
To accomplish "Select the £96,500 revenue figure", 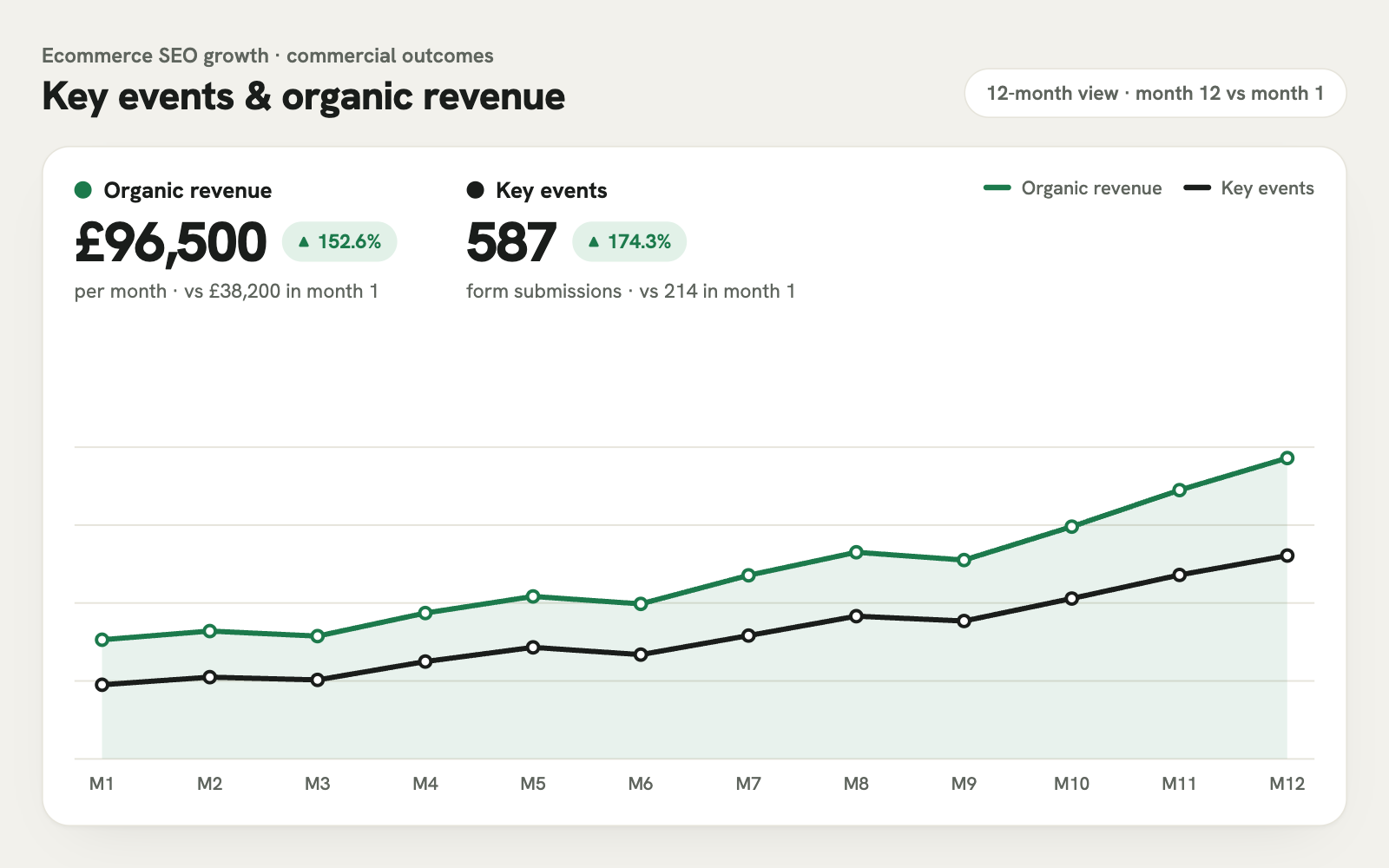I will click(x=171, y=242).
